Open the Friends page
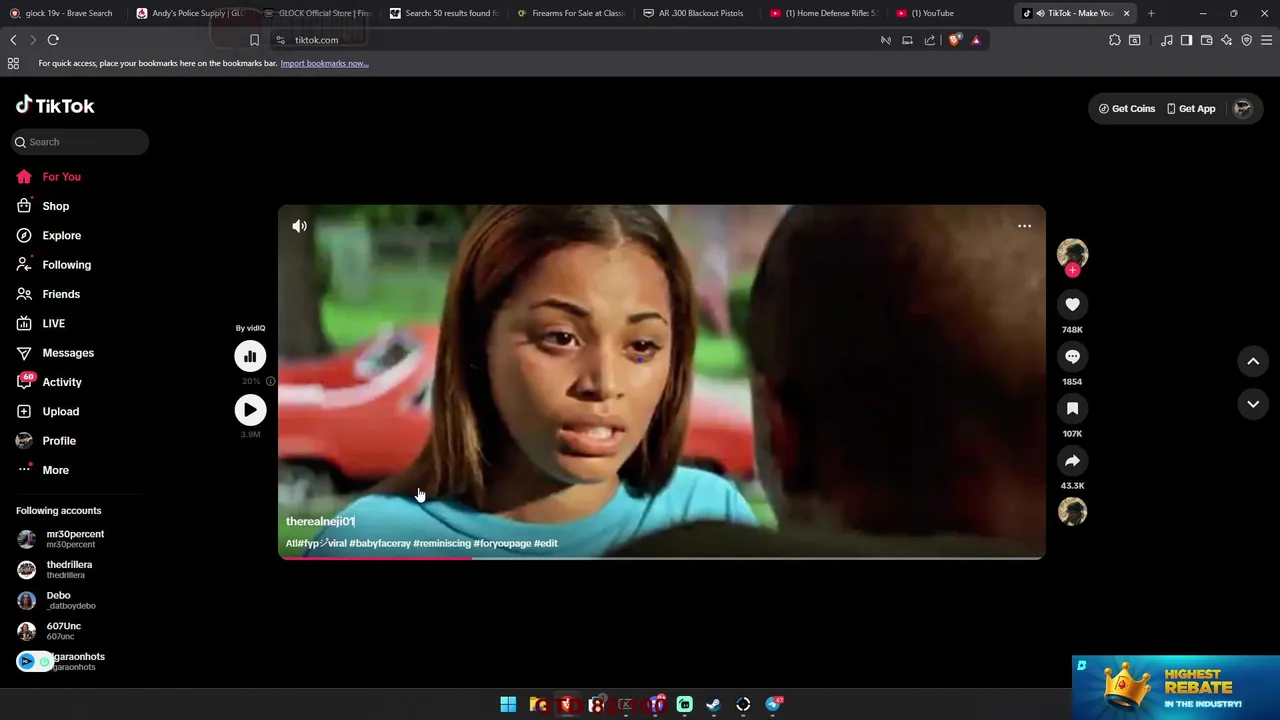The image size is (1280, 720). pos(47,294)
